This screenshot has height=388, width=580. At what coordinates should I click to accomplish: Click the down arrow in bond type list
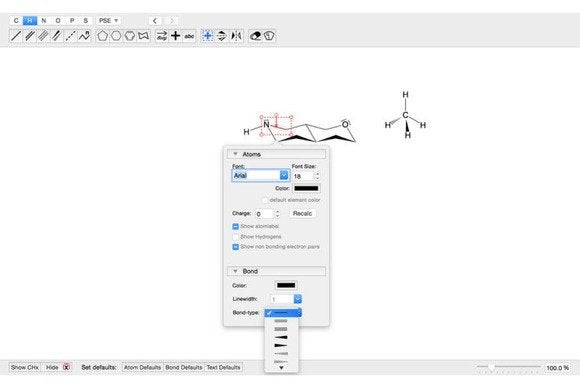[281, 368]
